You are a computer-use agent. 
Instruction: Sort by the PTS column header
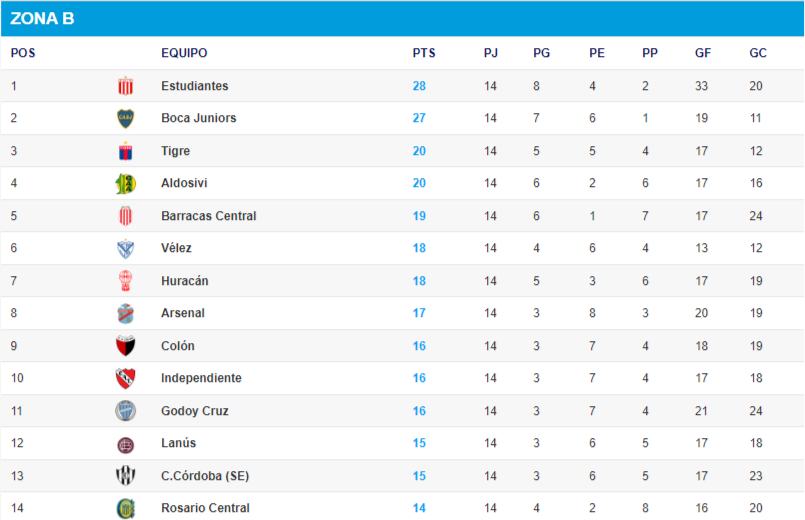424,53
